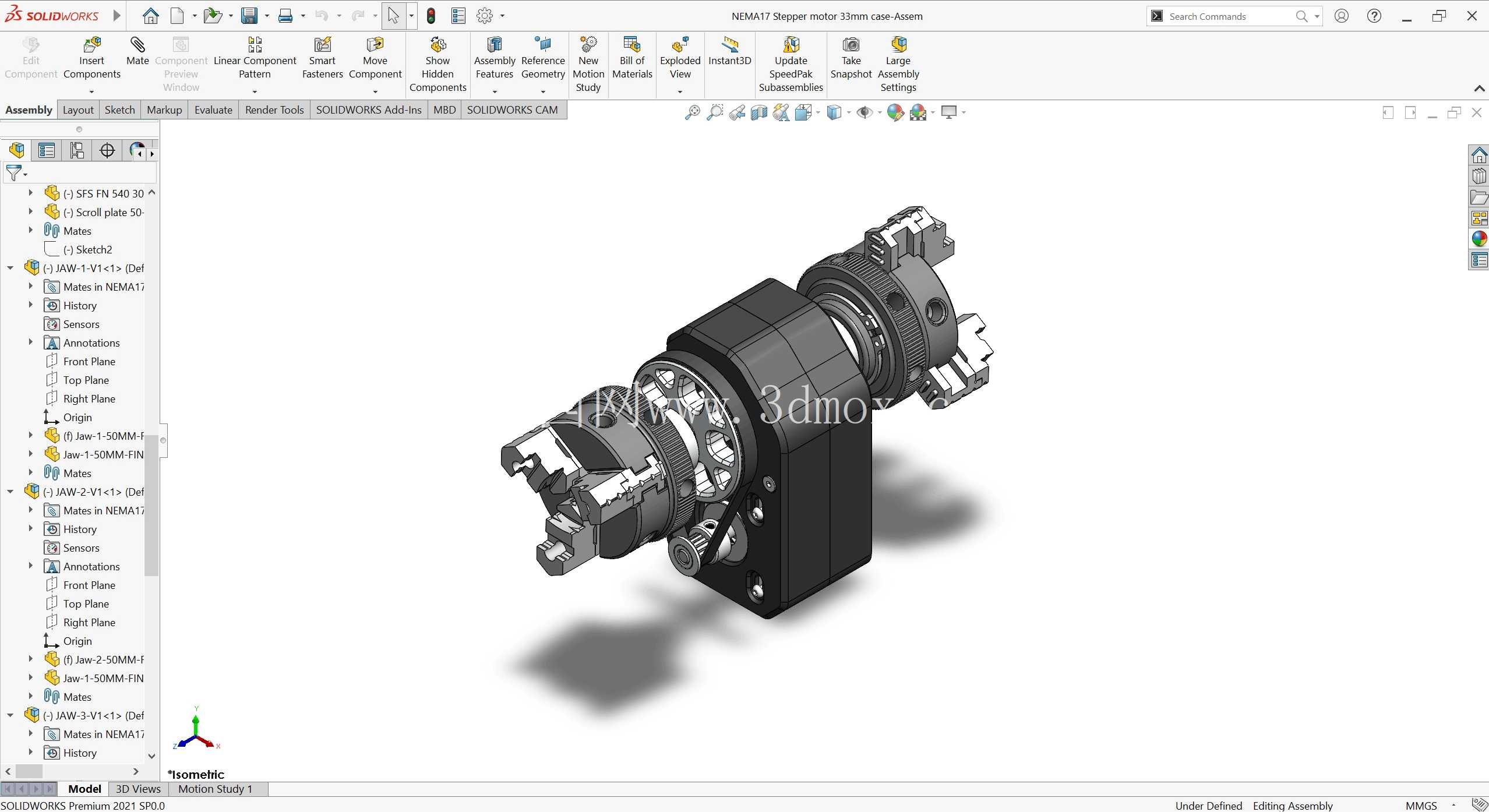Click the Home icon in title bar
Viewport: 1489px width, 812px height.
coord(150,16)
